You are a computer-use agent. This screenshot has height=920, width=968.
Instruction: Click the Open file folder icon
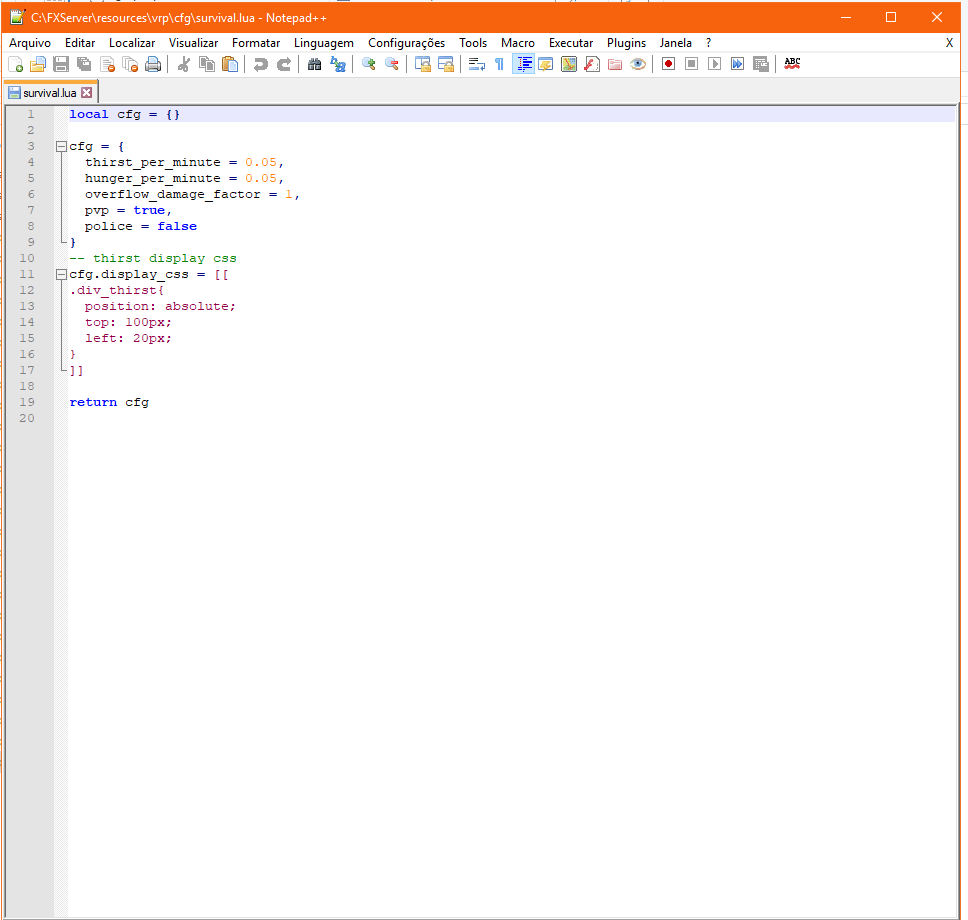pyautogui.click(x=38, y=64)
